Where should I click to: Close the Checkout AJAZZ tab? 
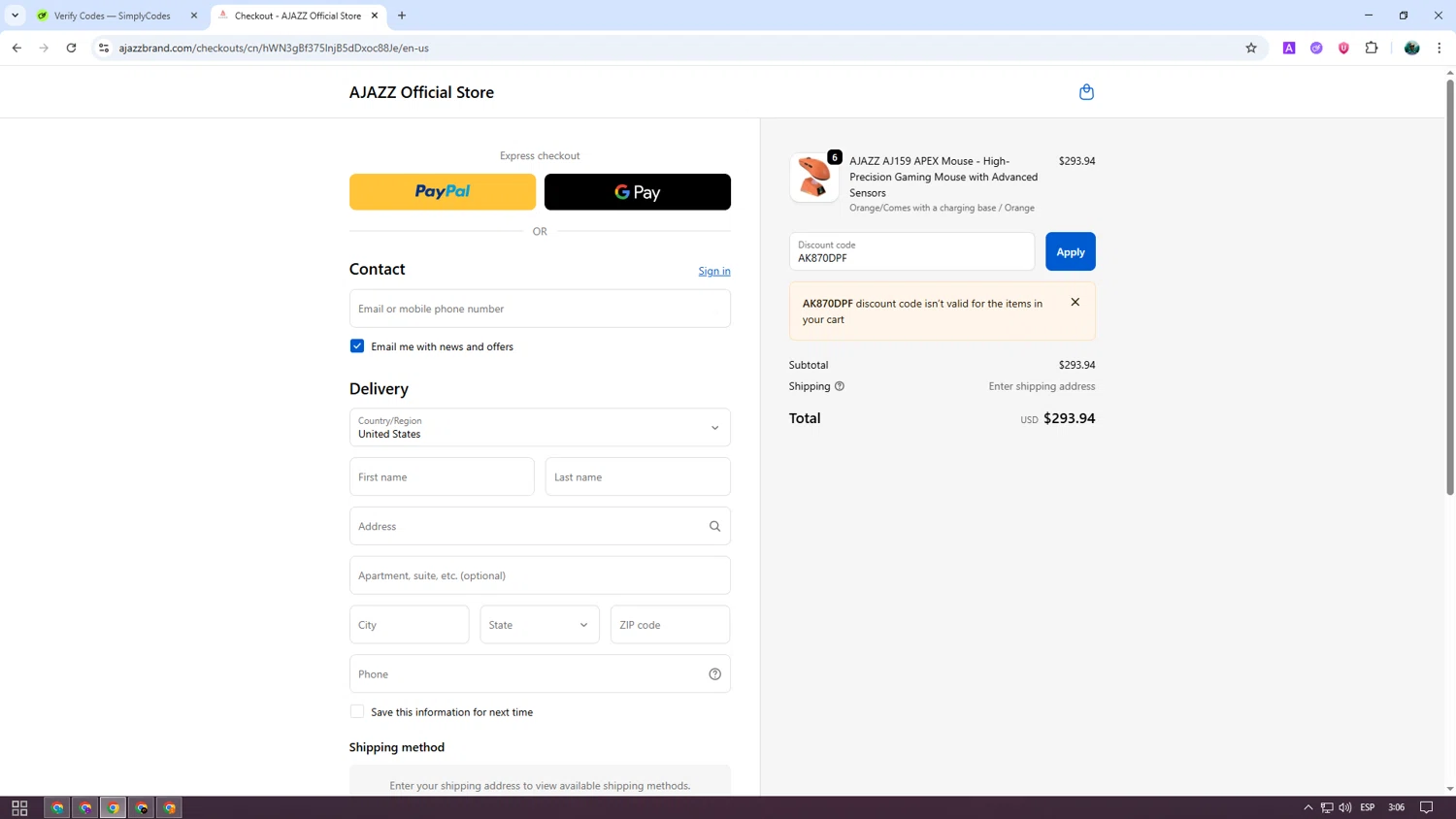374,16
